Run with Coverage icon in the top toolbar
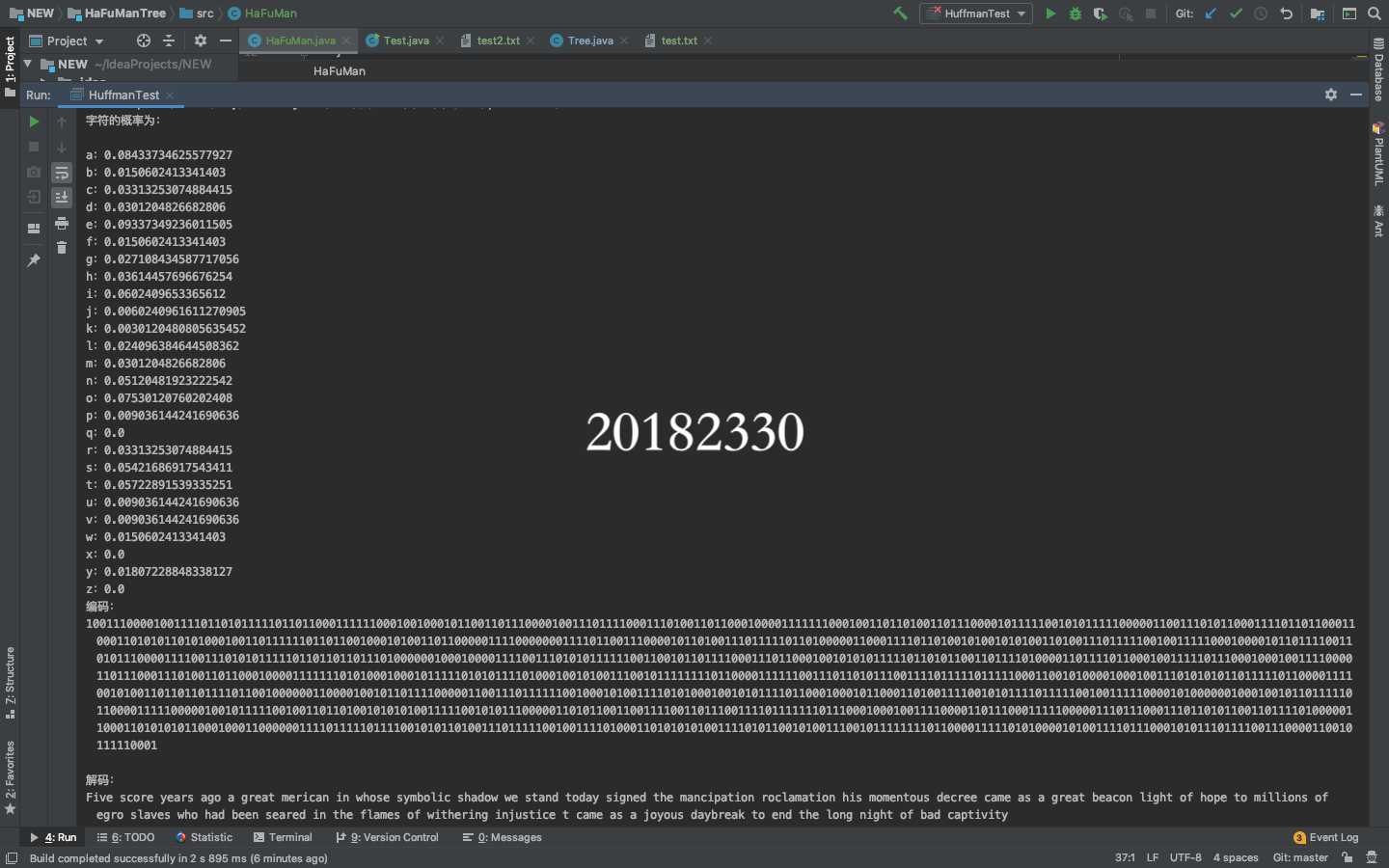Viewport: 1389px width, 868px height. (1100, 14)
